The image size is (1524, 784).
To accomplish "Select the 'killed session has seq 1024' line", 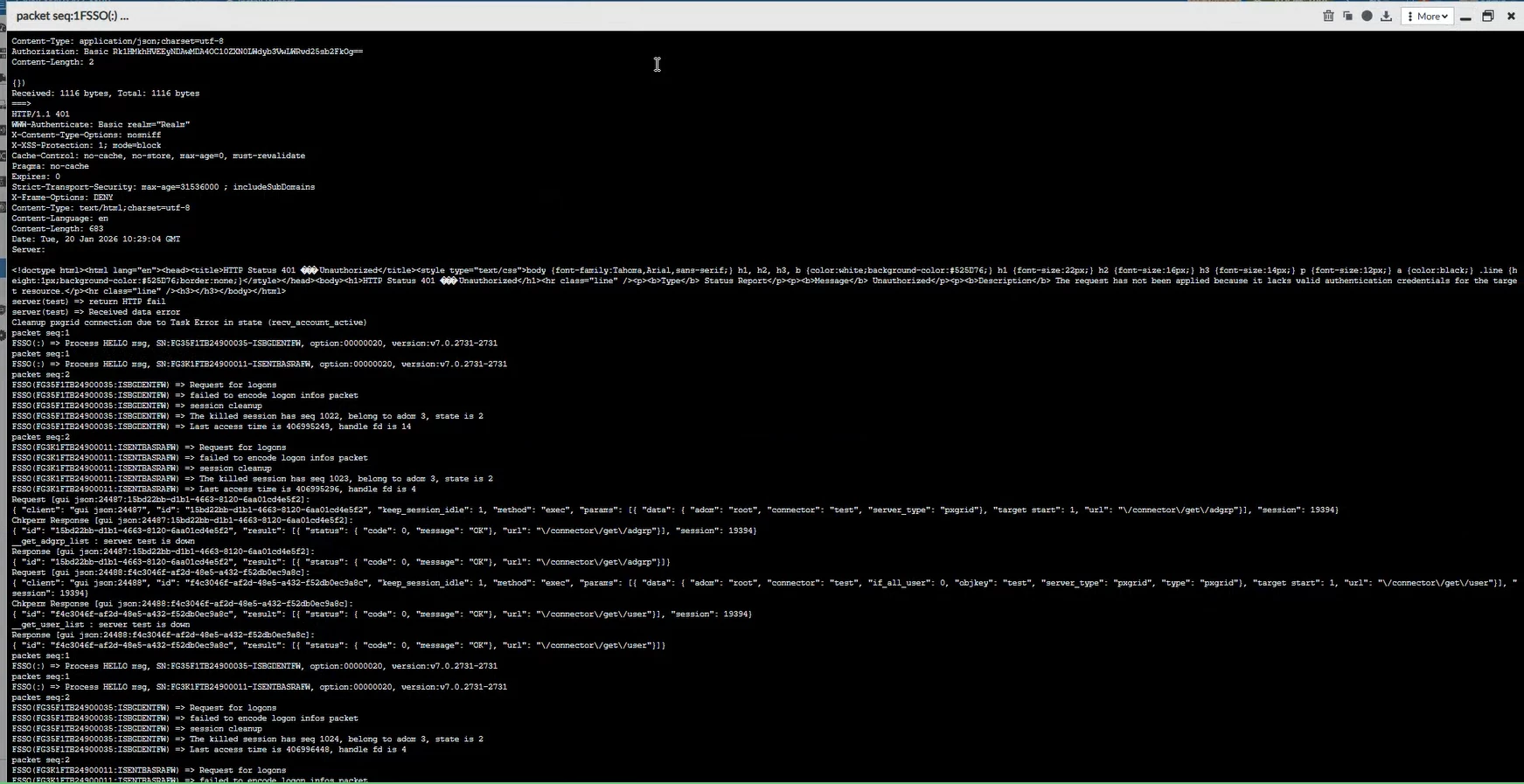I will click(247, 739).
